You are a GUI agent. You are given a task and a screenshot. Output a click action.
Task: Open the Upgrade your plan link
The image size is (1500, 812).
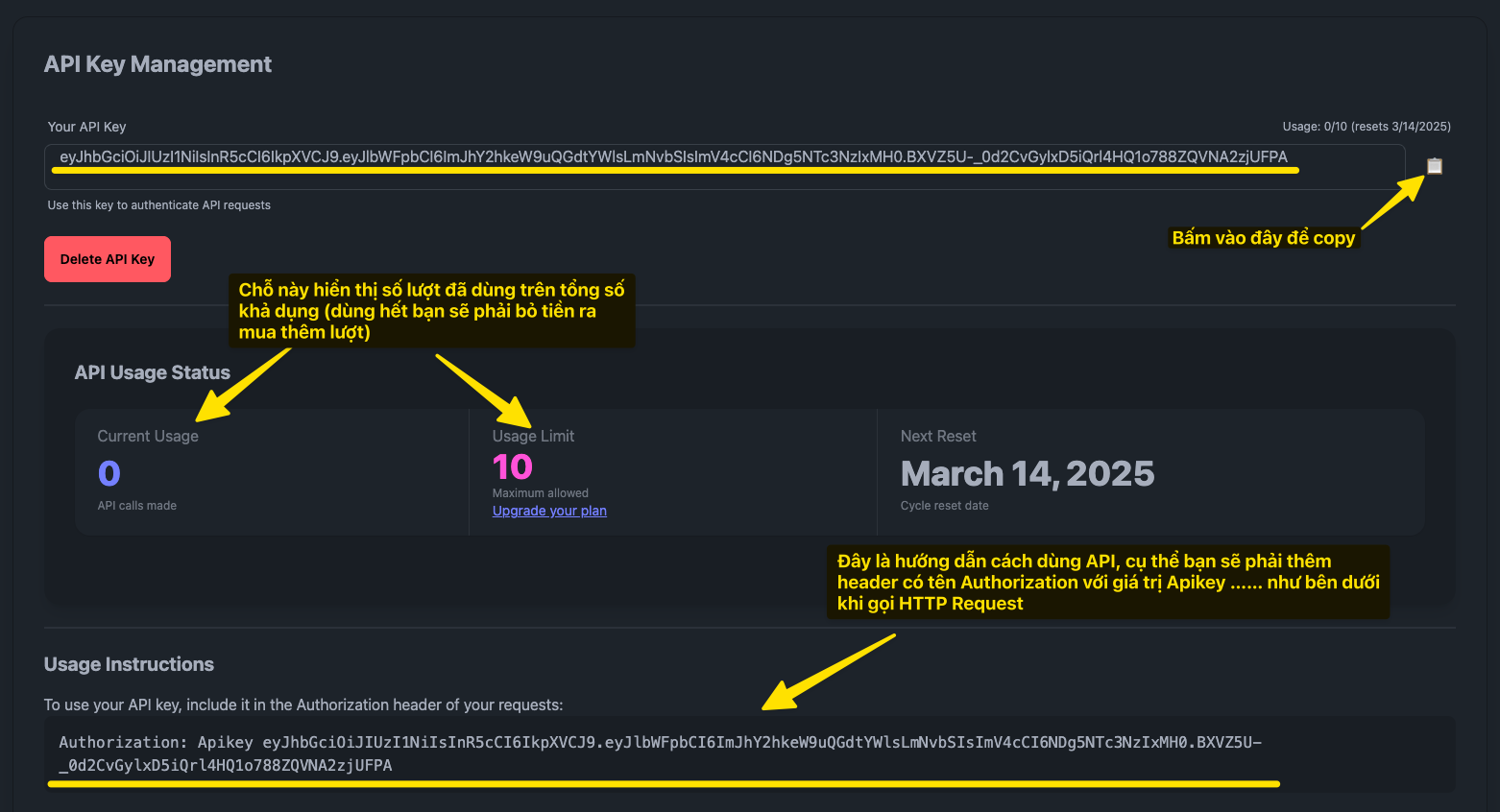pos(549,511)
